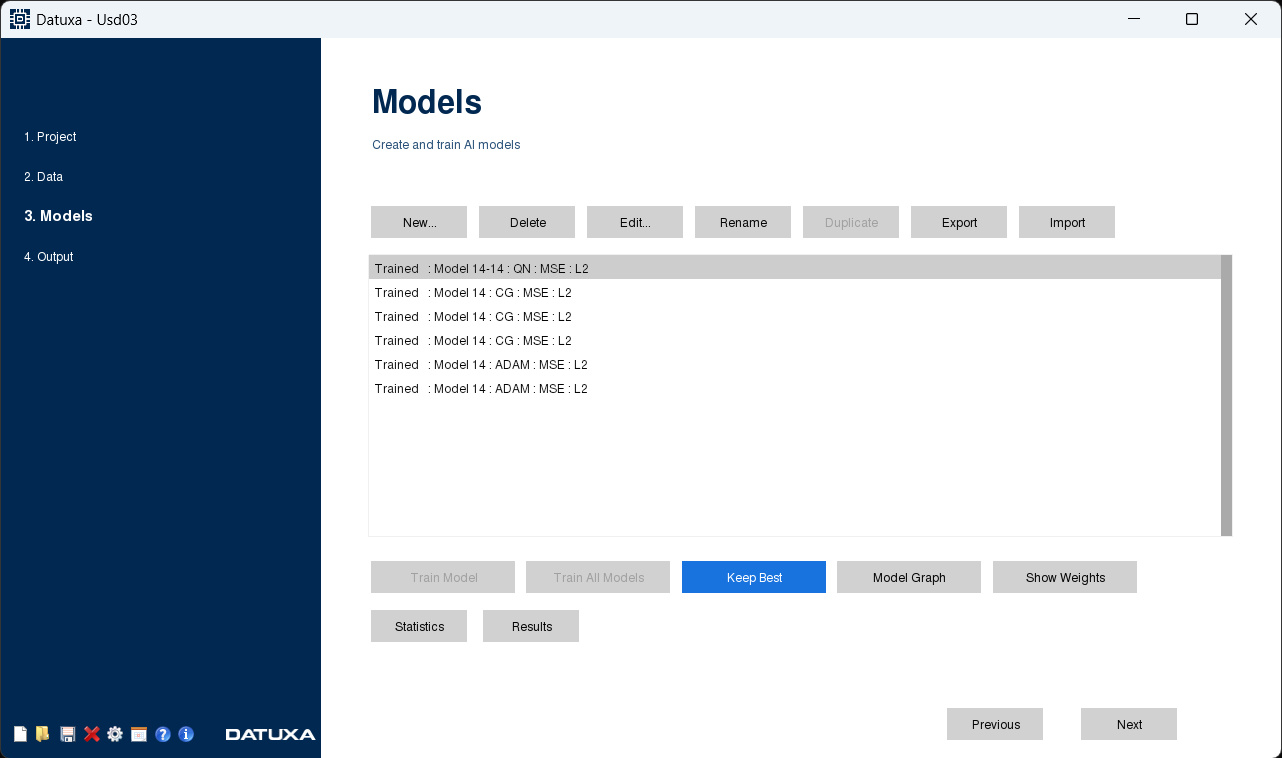Screen dimensions: 1282x758
Task: Switch to the Project step
Action: 50,137
